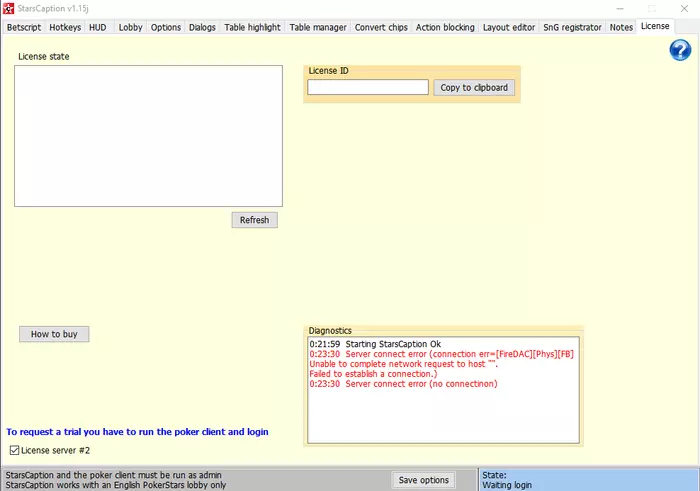Open the blue help question mark icon
This screenshot has width=700, height=491.
click(680, 50)
